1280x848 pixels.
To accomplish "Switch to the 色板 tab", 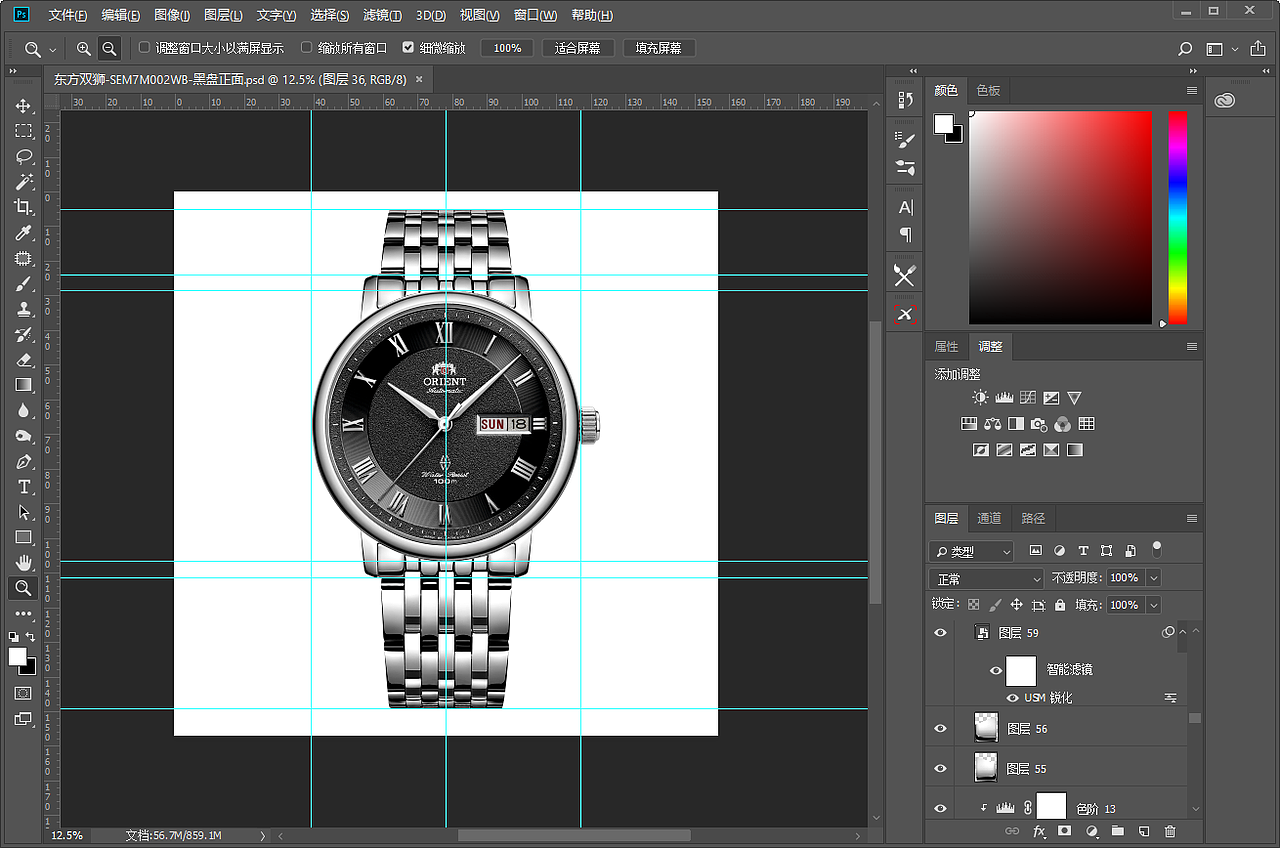I will [988, 90].
